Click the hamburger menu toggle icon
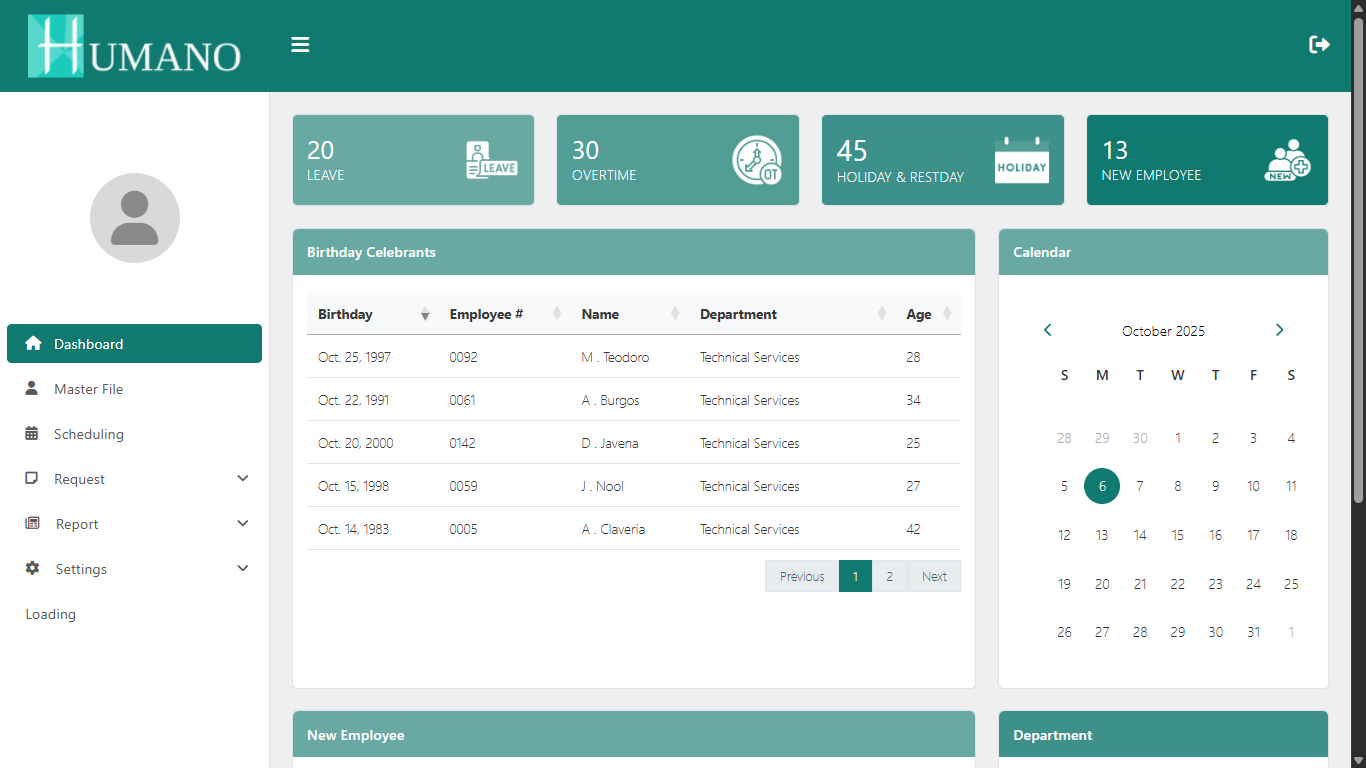Viewport: 1366px width, 768px height. 300,45
